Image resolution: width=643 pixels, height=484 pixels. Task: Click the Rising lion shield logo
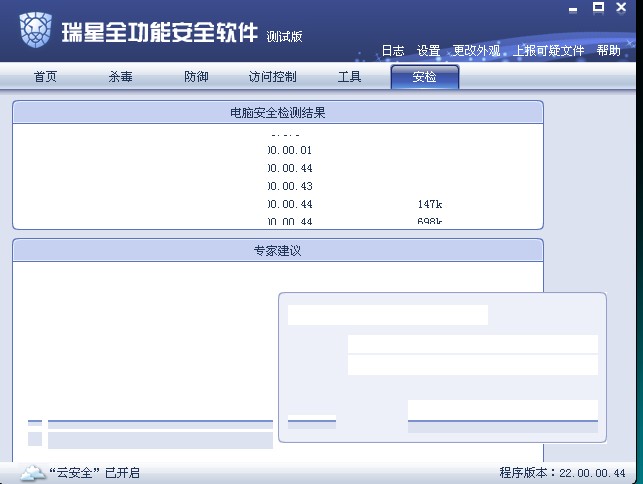36,30
